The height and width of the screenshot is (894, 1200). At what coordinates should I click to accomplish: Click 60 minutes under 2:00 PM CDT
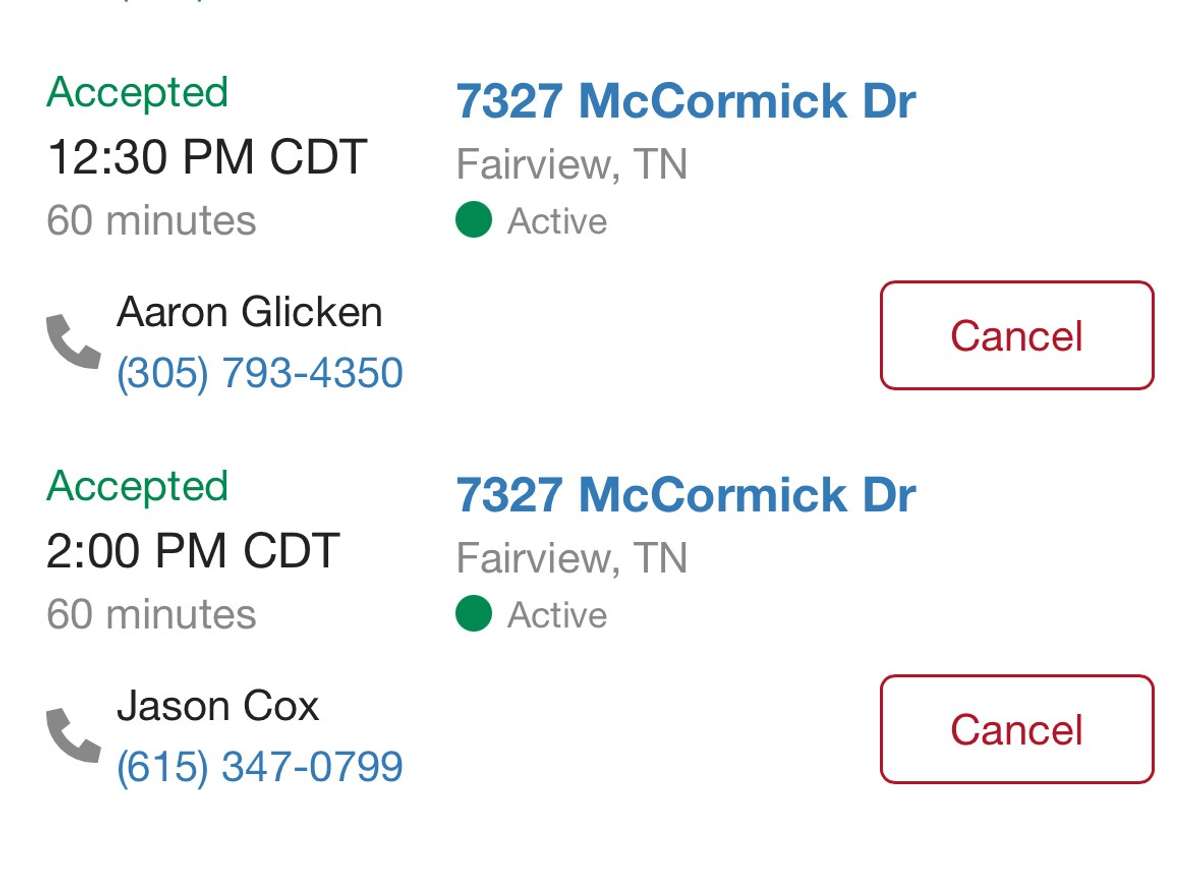pos(151,615)
